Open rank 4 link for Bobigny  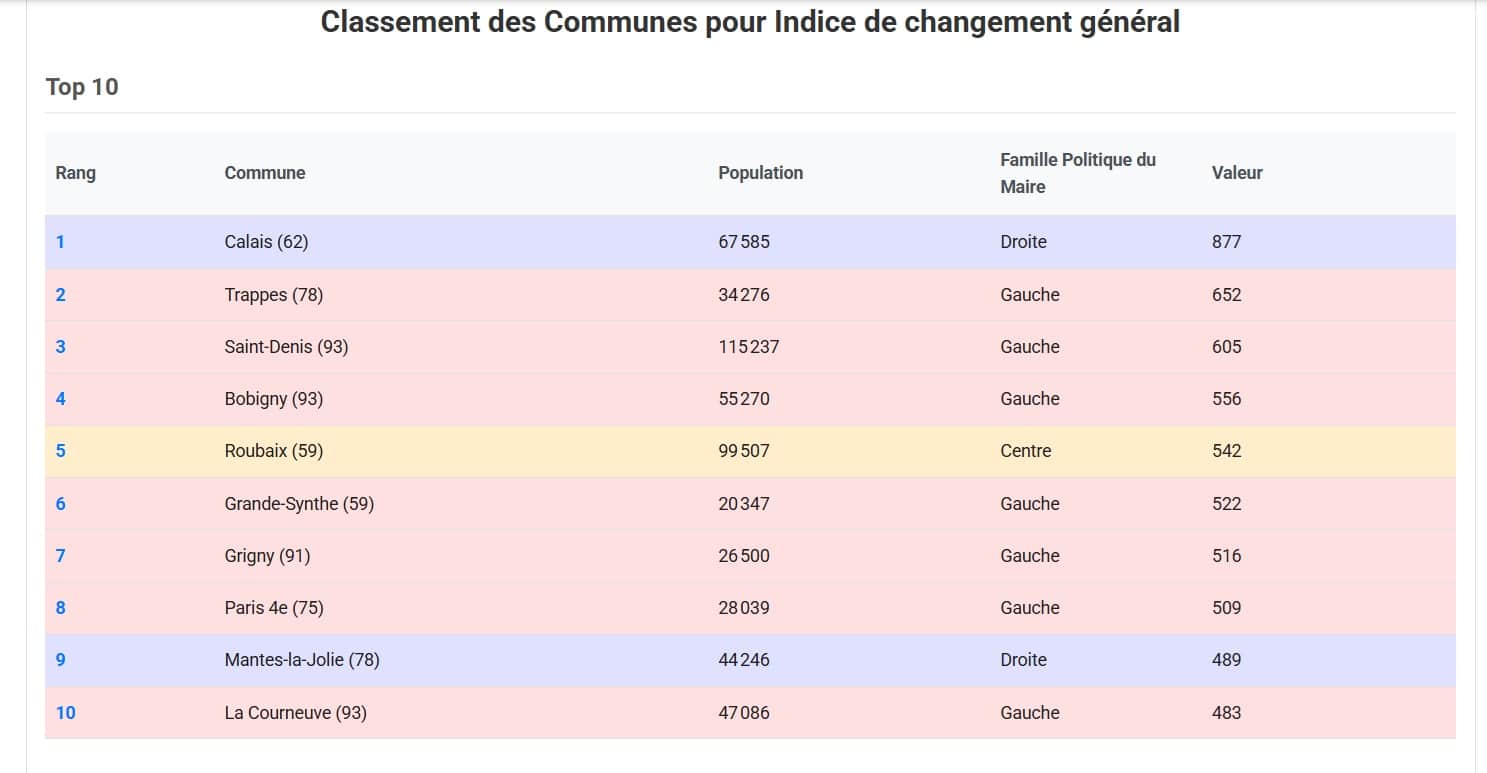[61, 399]
